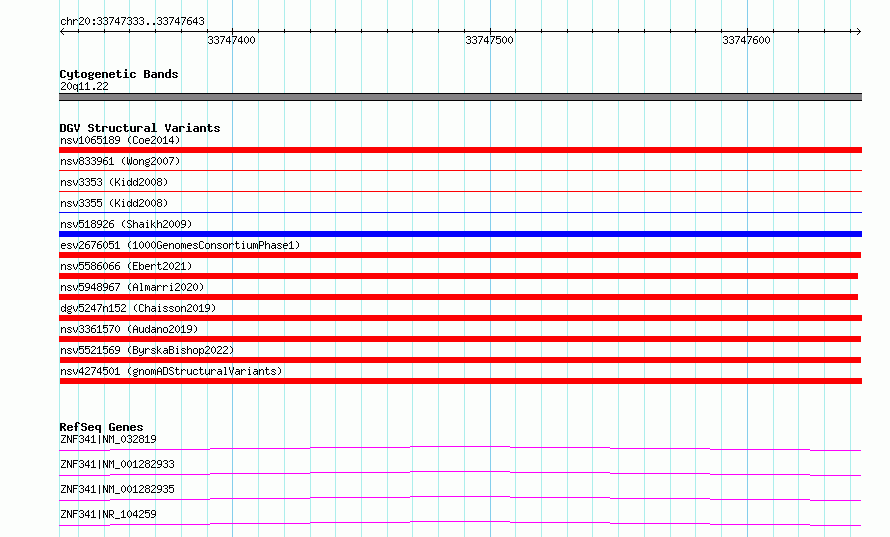Click the 33747600 ruler position label
The width and height of the screenshot is (890, 537).
[746, 40]
